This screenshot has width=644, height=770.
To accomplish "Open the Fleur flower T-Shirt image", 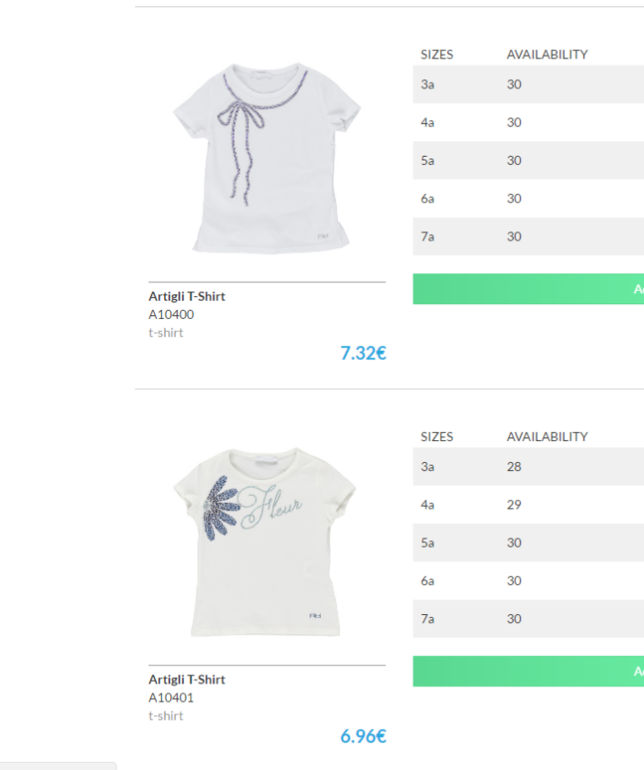I will pyautogui.click(x=265, y=542).
